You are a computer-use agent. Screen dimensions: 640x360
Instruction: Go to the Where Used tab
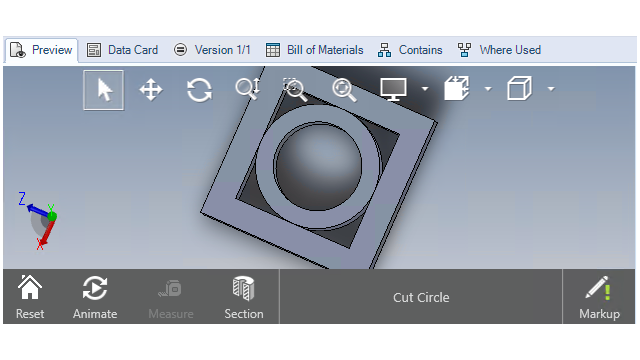tap(499, 50)
